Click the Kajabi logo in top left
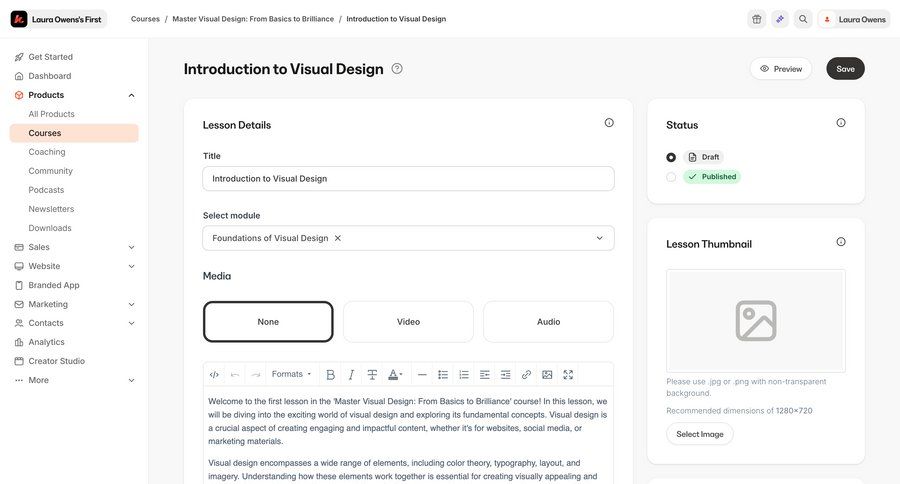The width and height of the screenshot is (900, 484). [x=19, y=19]
